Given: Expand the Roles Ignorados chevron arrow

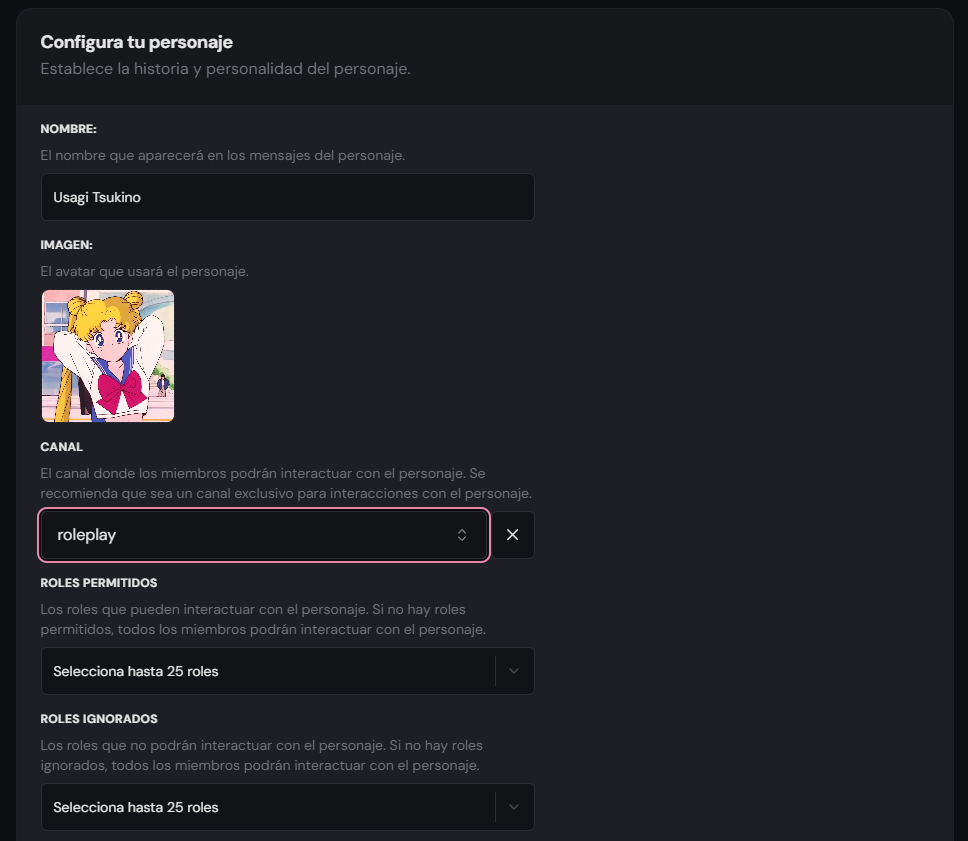Looking at the screenshot, I should [x=514, y=807].
